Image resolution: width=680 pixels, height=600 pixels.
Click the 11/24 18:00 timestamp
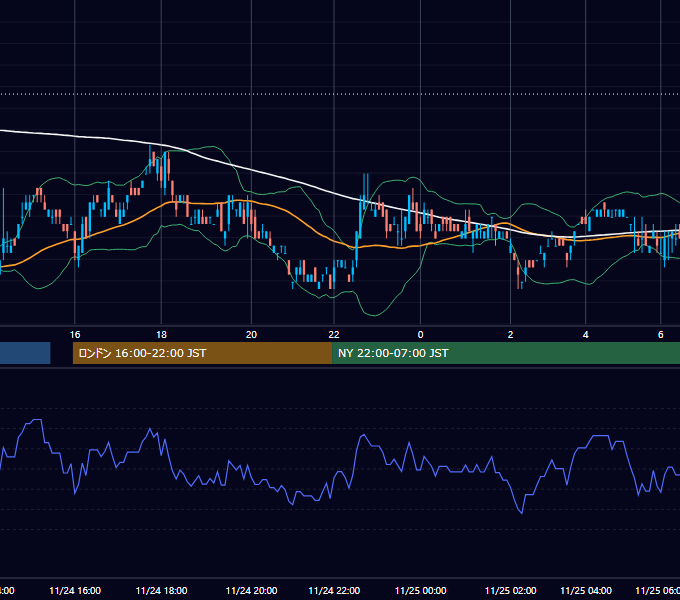(x=161, y=590)
